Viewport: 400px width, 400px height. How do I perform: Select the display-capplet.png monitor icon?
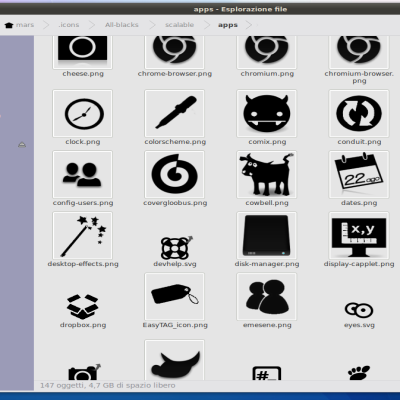(x=359, y=235)
